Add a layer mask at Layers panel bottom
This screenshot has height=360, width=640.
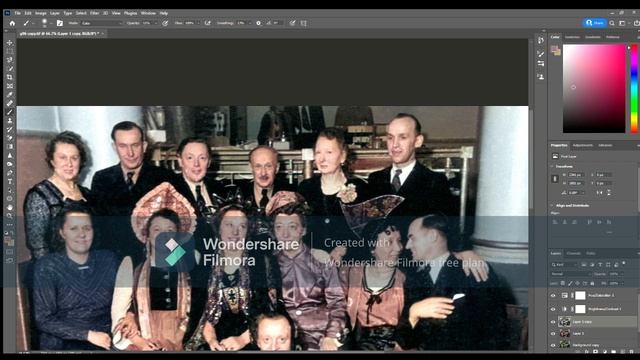pyautogui.click(x=596, y=351)
